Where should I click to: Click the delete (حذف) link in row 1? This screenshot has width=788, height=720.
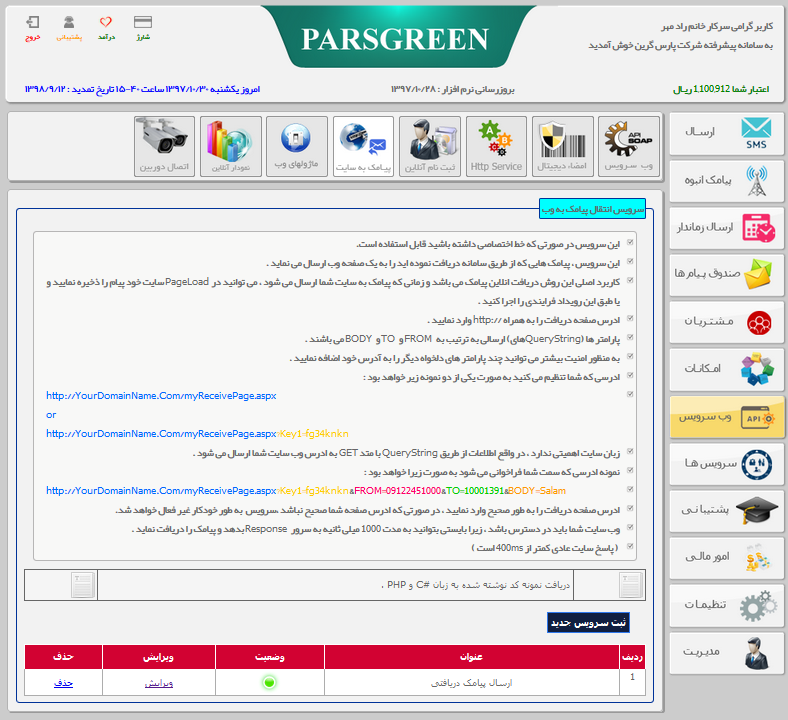click(63, 683)
